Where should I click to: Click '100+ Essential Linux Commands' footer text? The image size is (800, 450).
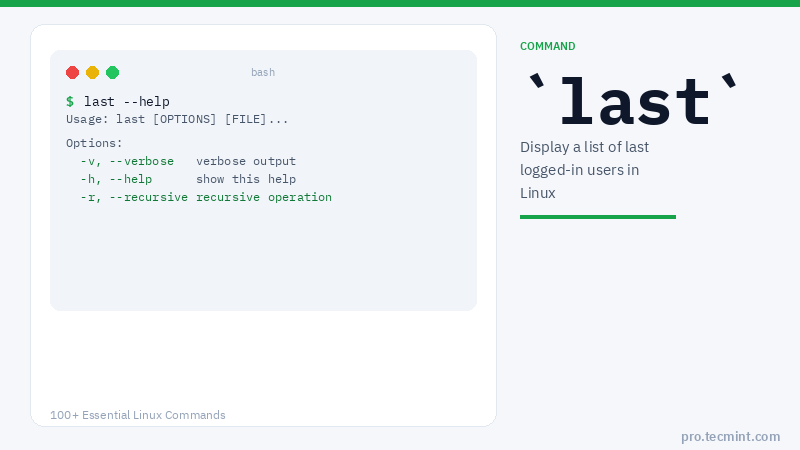pyautogui.click(x=138, y=415)
